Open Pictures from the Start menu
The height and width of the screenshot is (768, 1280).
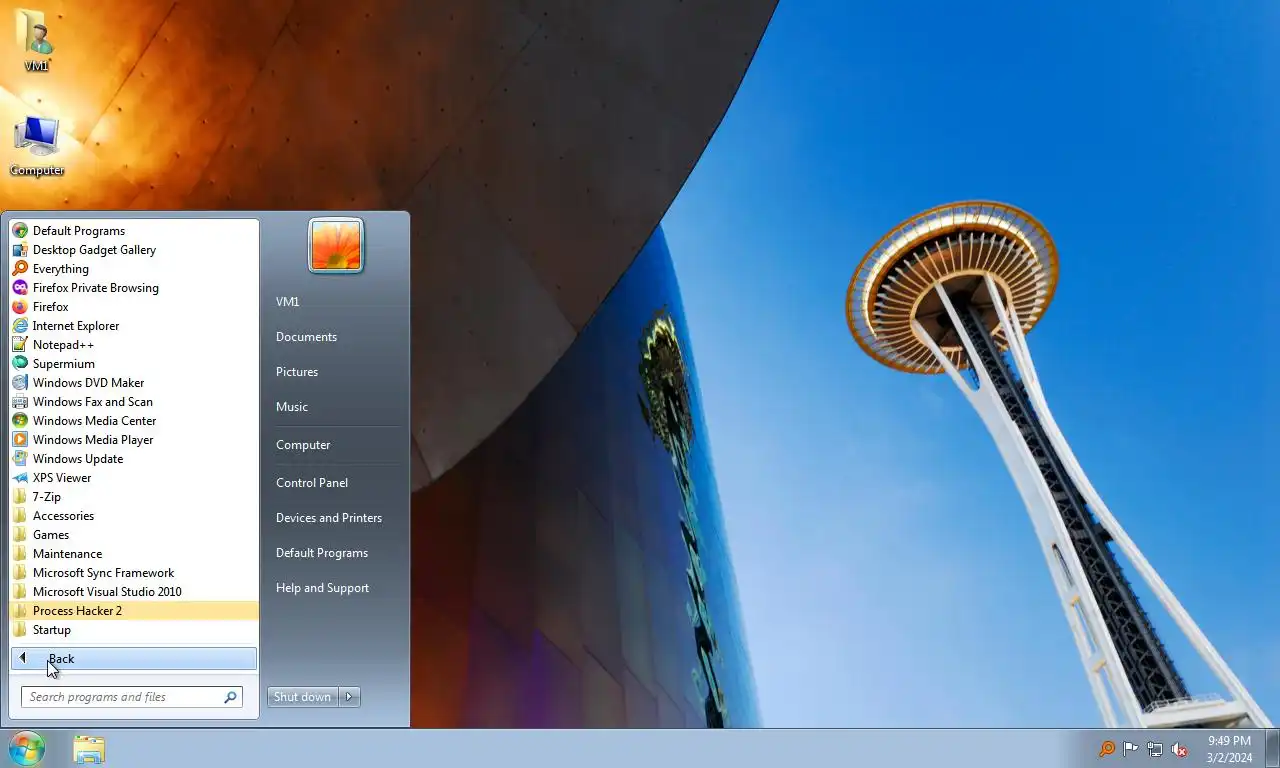pos(336,372)
